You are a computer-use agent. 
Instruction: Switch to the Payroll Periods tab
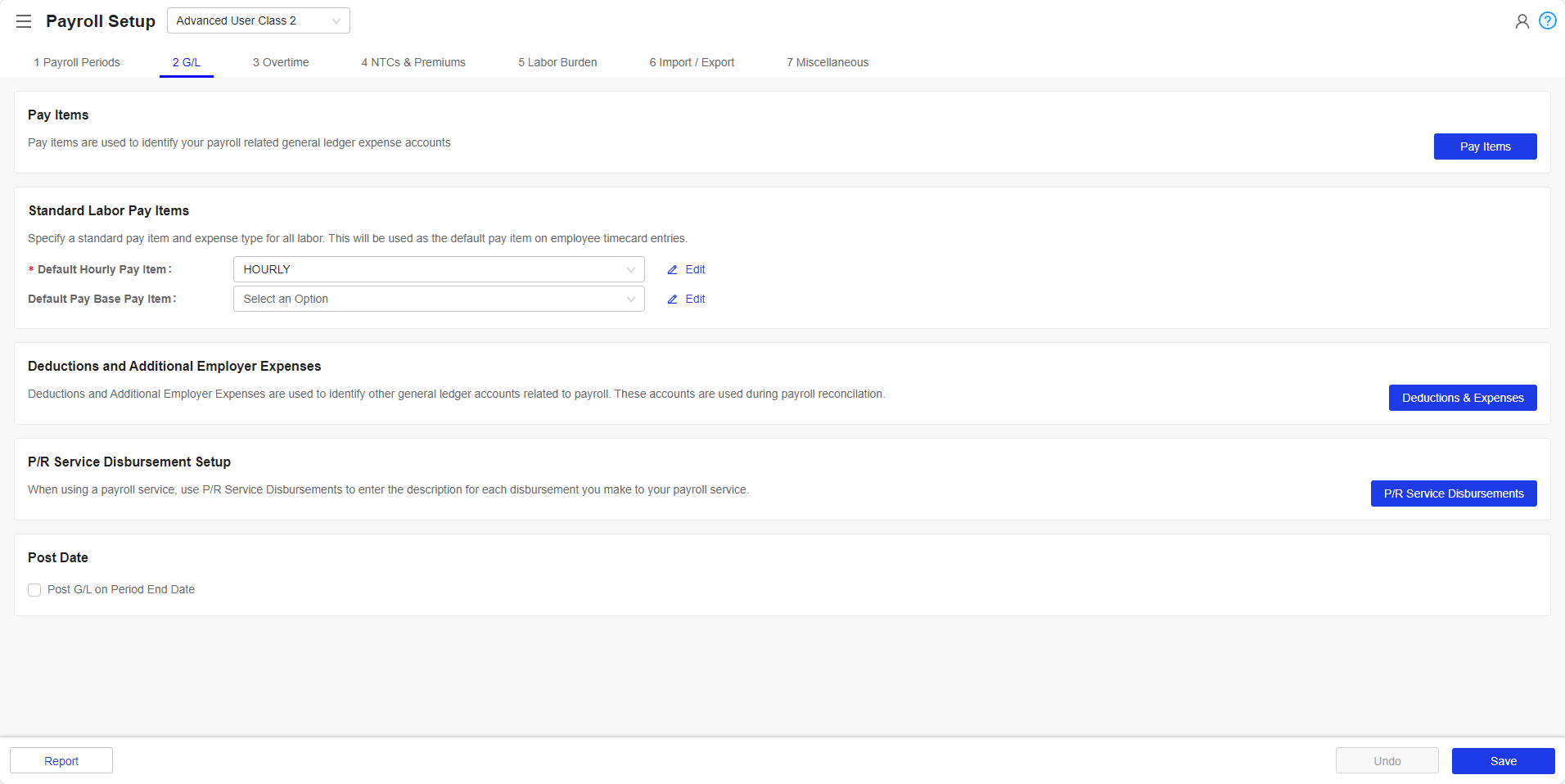(77, 63)
